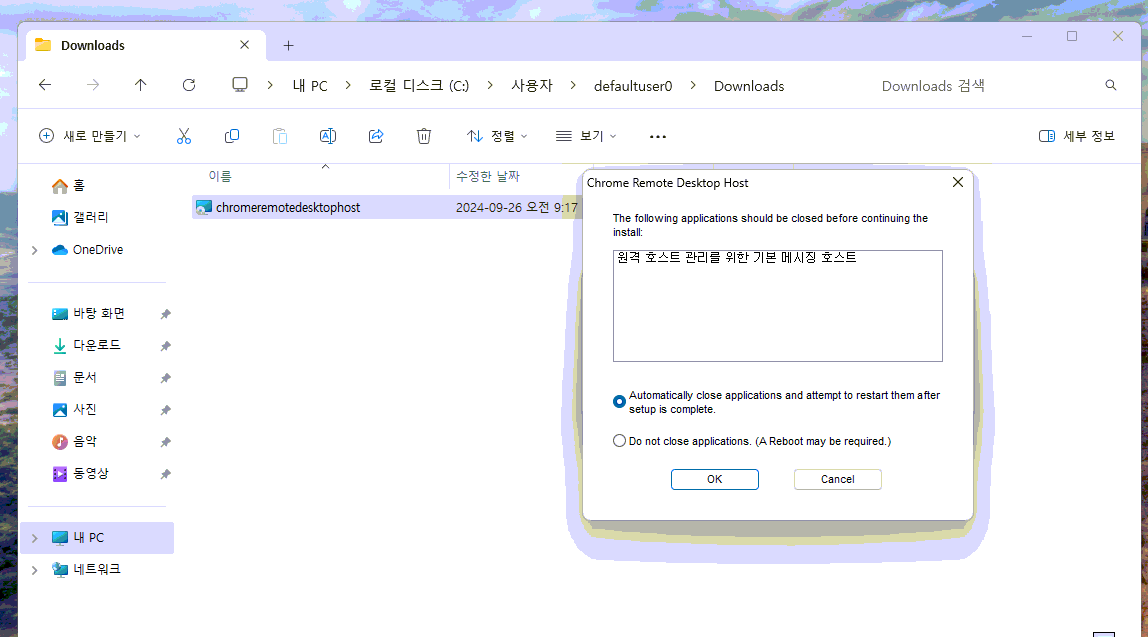1148x637 pixels.
Task: Click the pin icon beside 다운로드
Action: 165,346
